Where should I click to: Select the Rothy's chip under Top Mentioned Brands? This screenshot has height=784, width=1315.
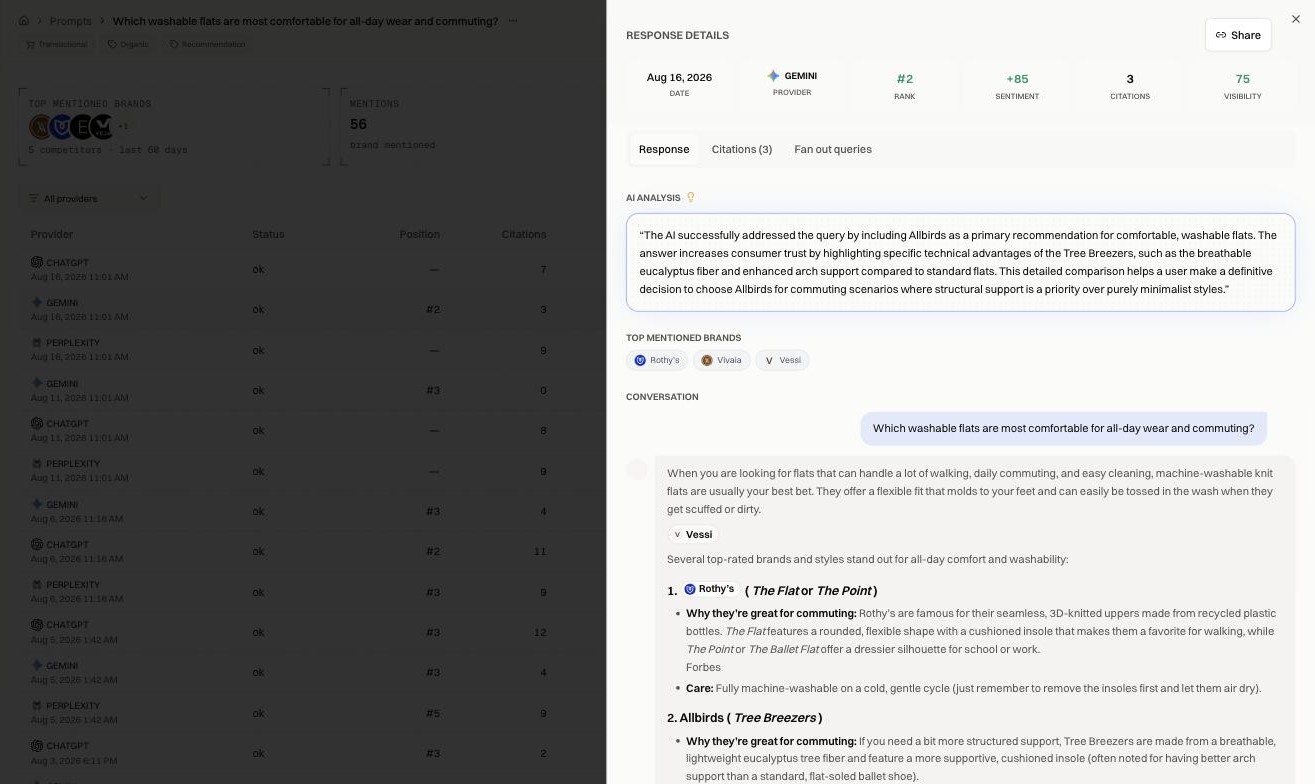657,360
